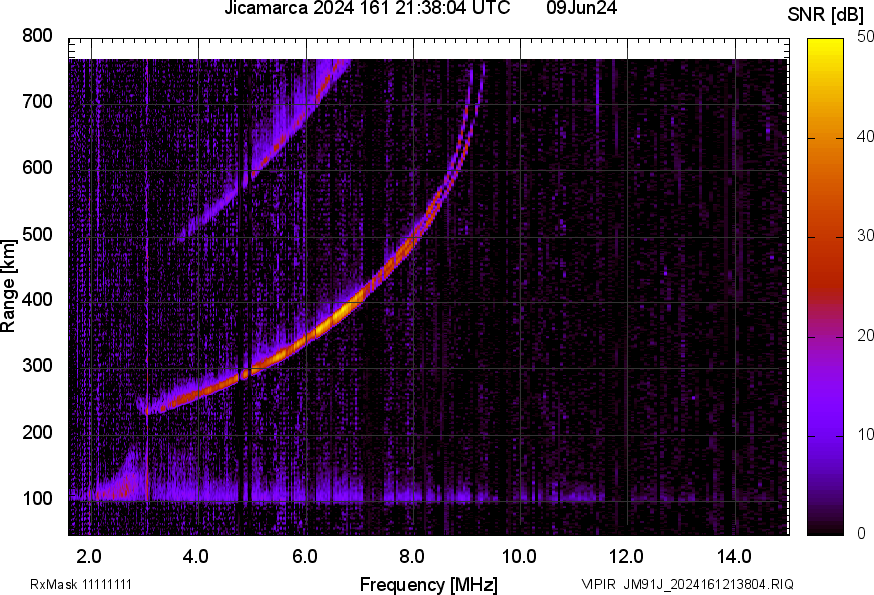Select the colorbar value 10

click(x=865, y=434)
